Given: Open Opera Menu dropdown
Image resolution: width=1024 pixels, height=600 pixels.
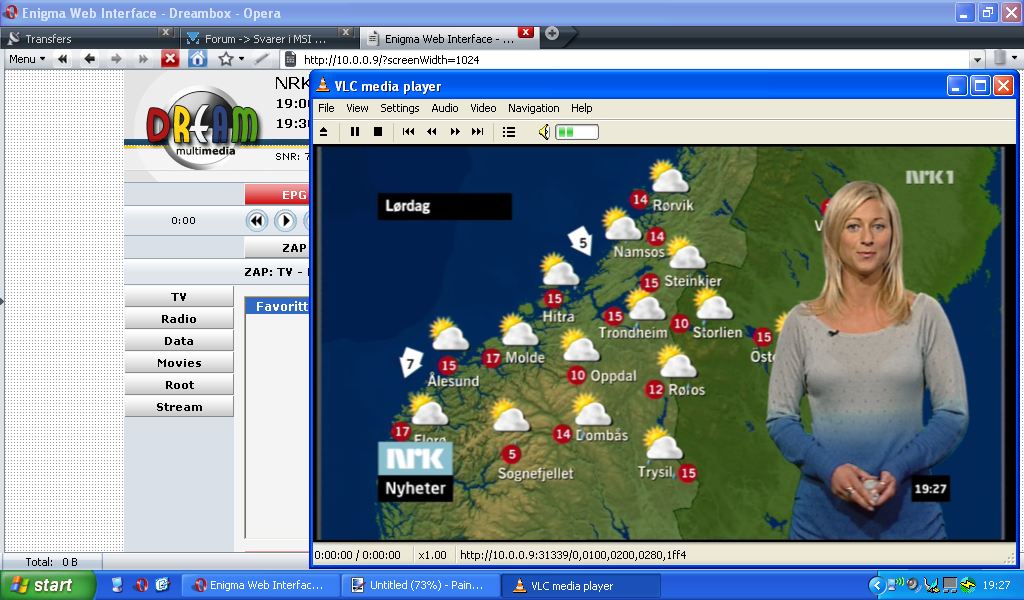Looking at the screenshot, I should [27, 59].
